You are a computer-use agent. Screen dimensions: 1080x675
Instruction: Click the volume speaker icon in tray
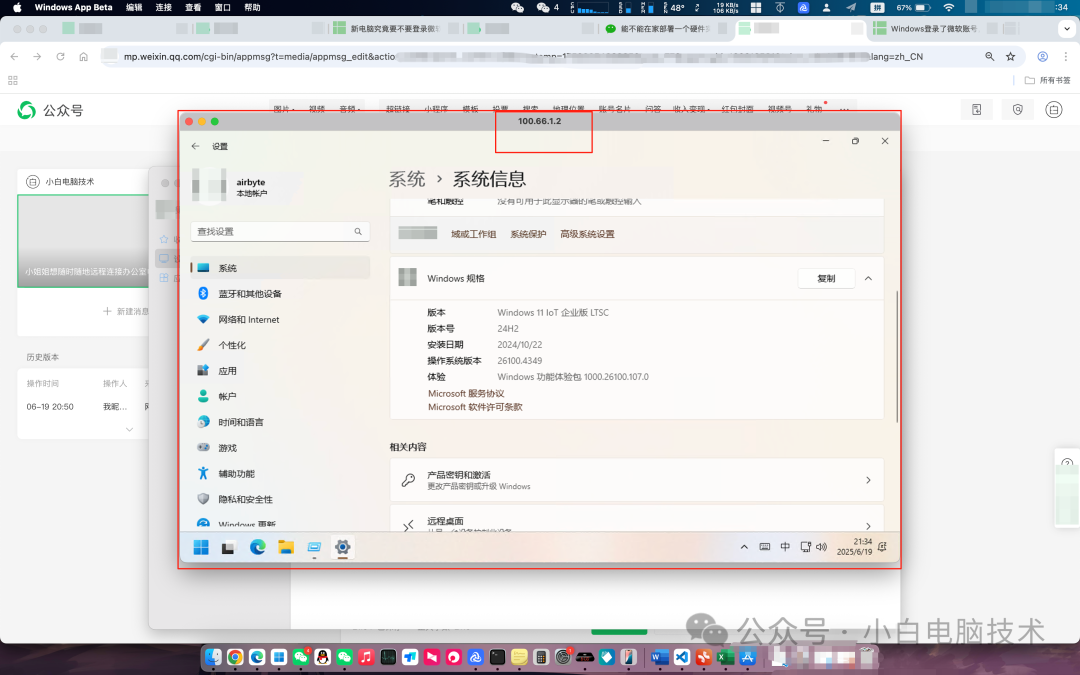pyautogui.click(x=821, y=547)
